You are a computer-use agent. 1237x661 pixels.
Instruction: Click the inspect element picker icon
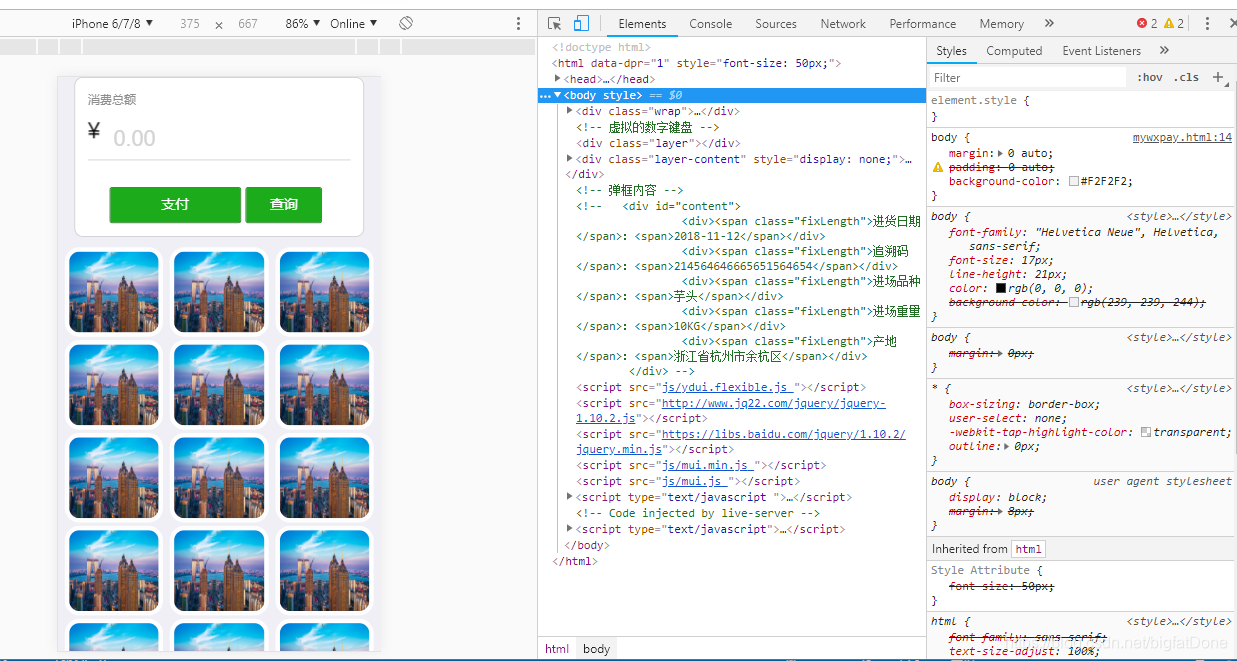coord(555,23)
